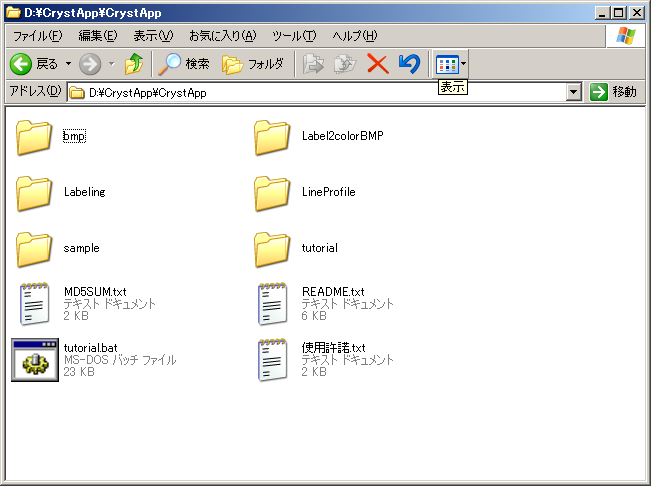Click the Labeling name label
This screenshot has width=651, height=486.
tap(85, 192)
